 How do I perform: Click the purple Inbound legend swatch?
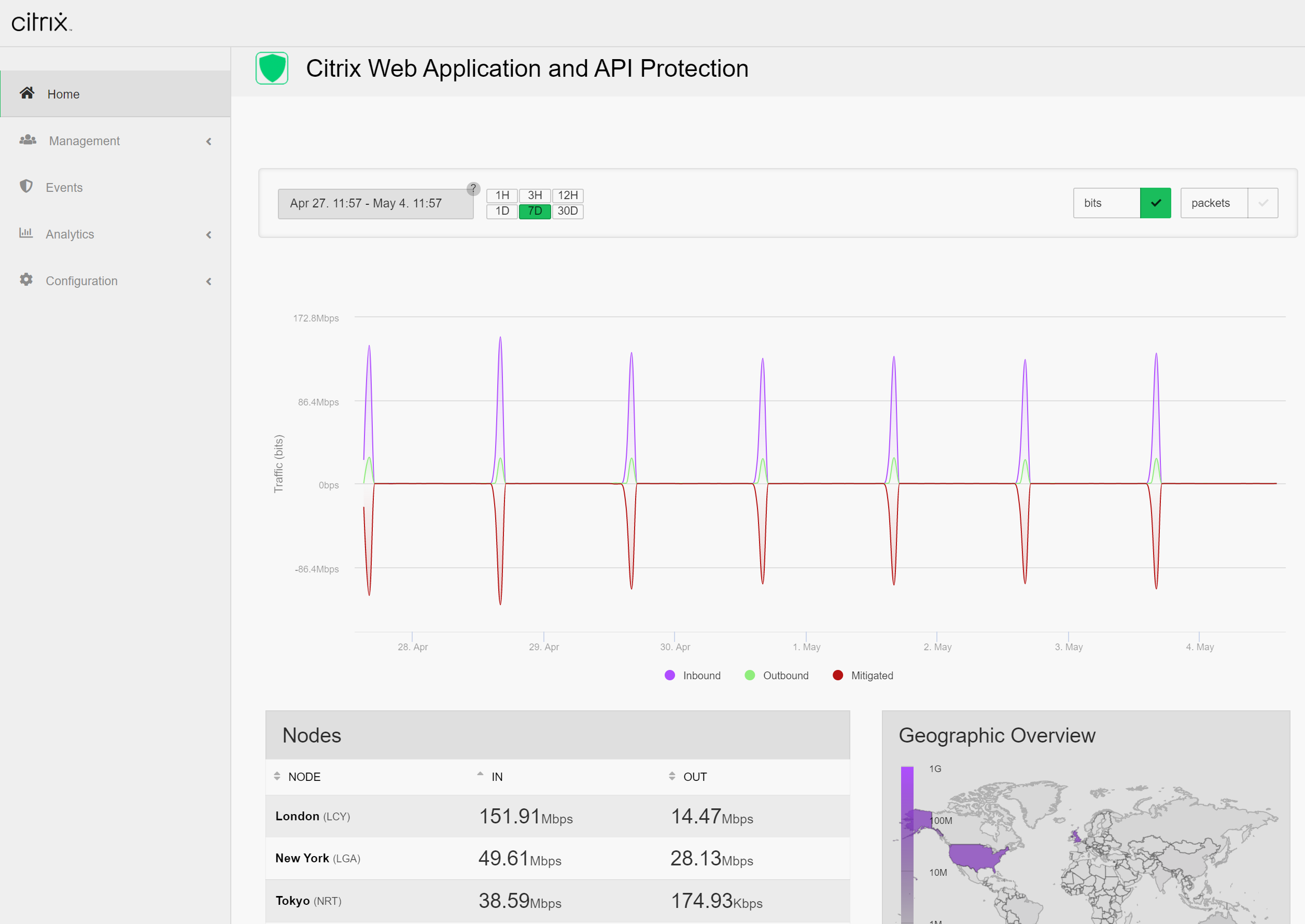(x=669, y=675)
